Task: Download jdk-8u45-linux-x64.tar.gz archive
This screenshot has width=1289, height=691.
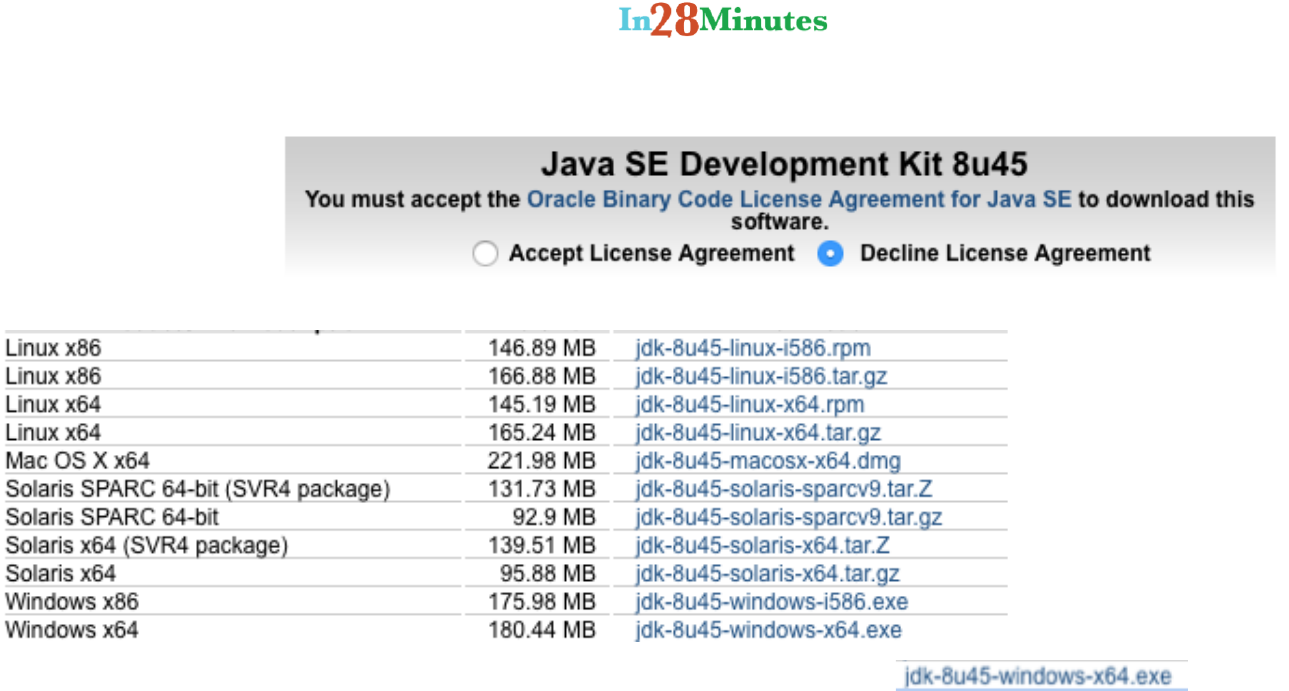Action: click(758, 433)
